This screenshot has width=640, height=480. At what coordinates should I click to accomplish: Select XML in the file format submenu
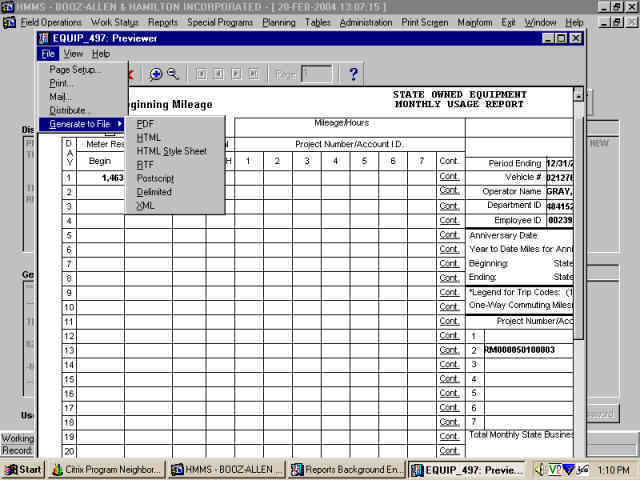click(x=145, y=205)
